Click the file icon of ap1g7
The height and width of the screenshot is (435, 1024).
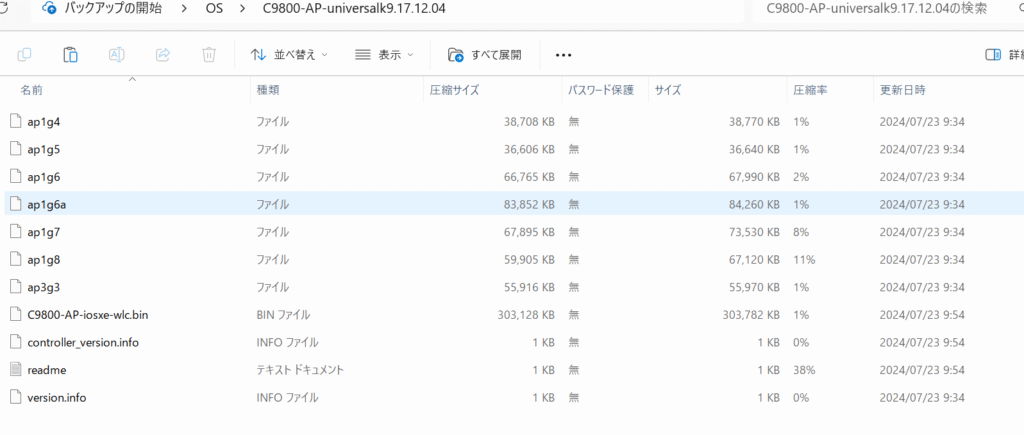16,232
